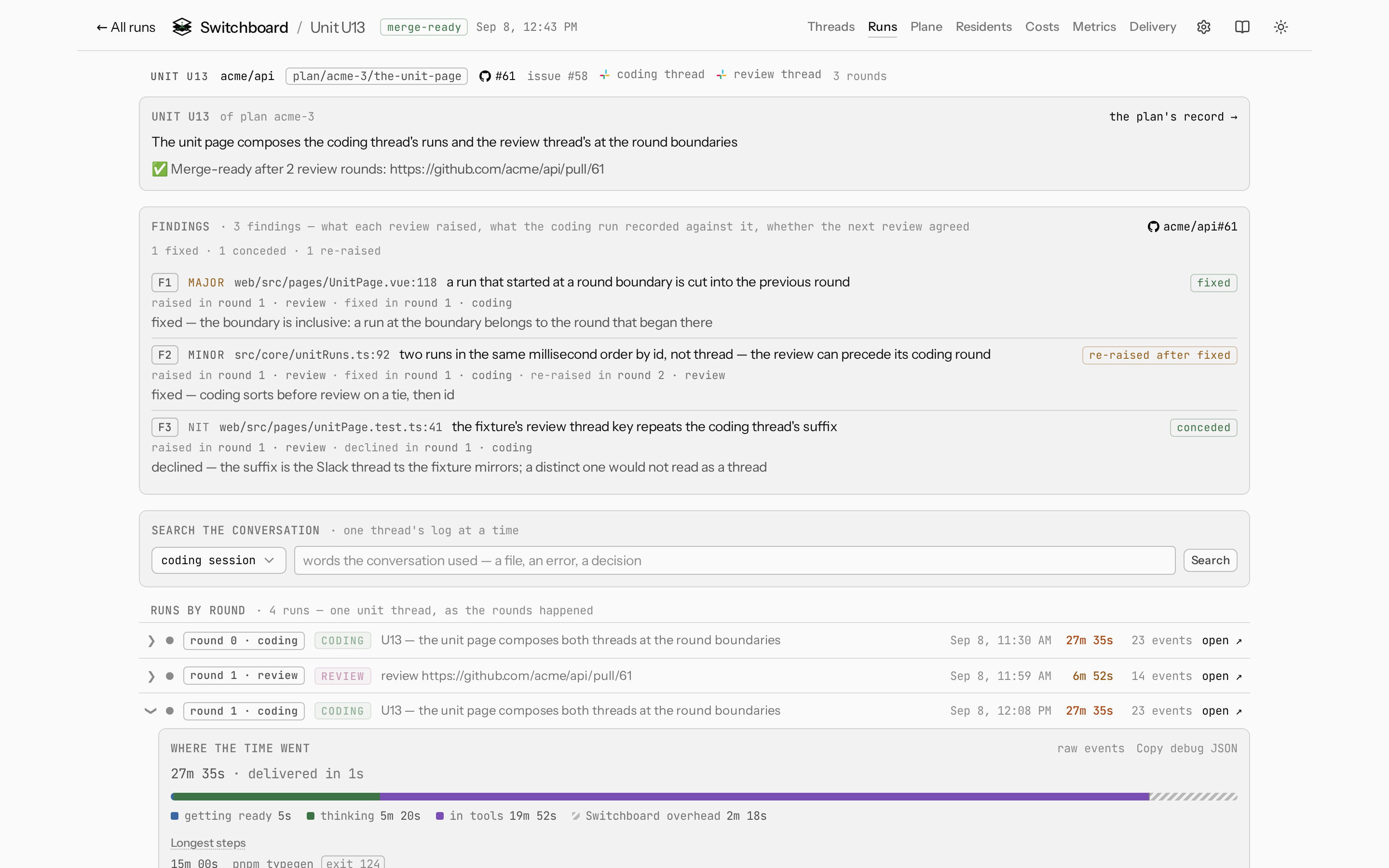1389x868 pixels.
Task: Click the 'conceded' status badge on F3
Action: [1203, 428]
